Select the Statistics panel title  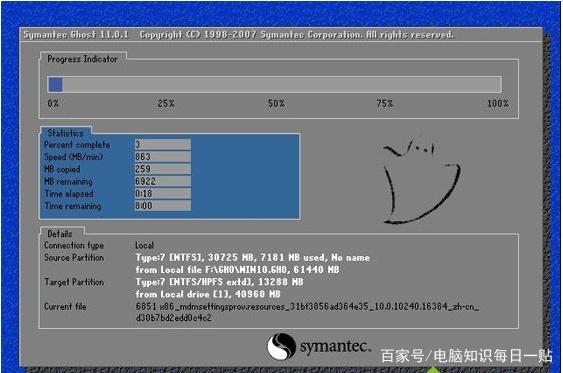point(65,133)
